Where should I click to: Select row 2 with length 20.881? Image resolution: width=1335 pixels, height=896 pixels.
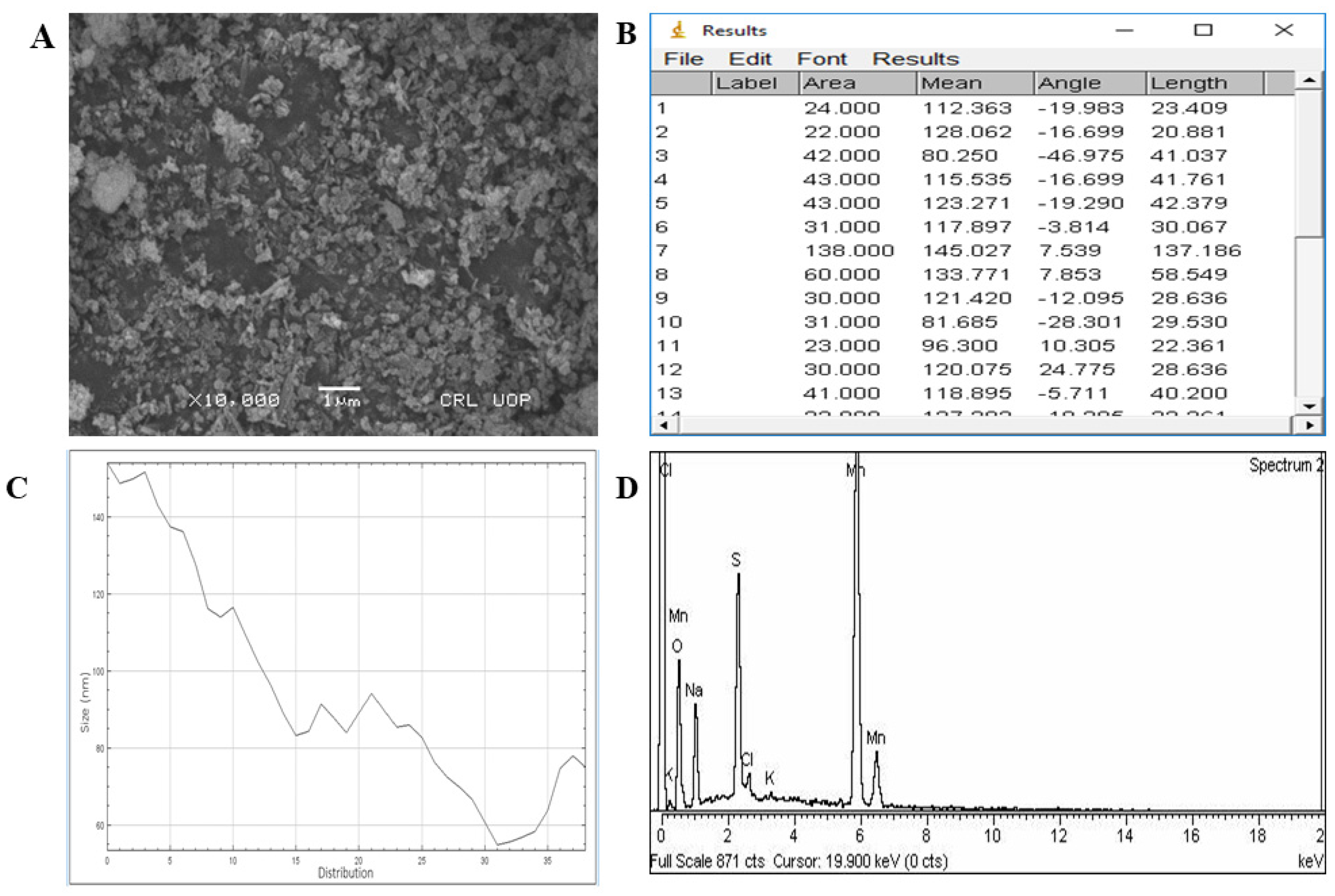[x=973, y=132]
